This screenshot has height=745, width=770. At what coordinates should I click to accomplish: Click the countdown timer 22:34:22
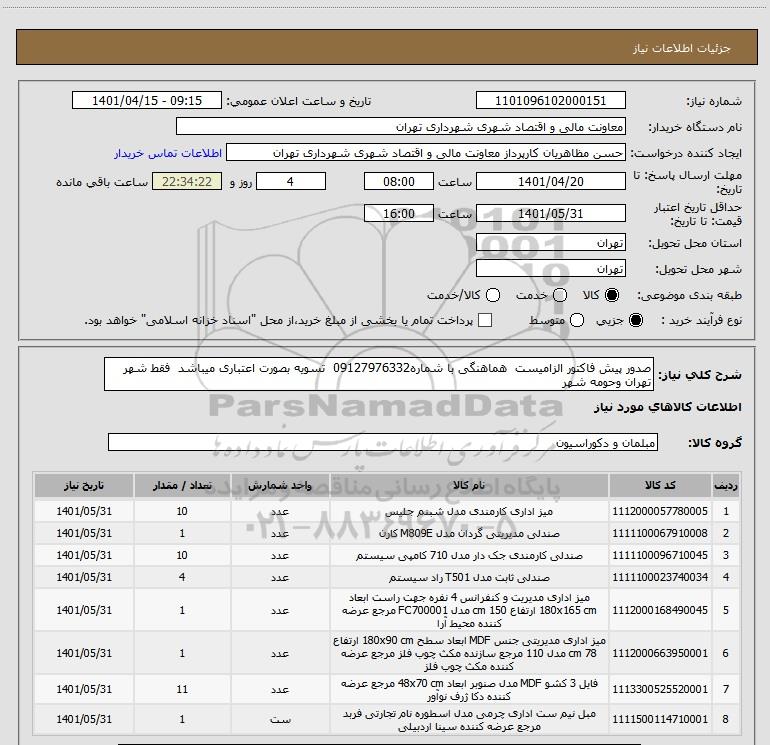[x=187, y=181]
